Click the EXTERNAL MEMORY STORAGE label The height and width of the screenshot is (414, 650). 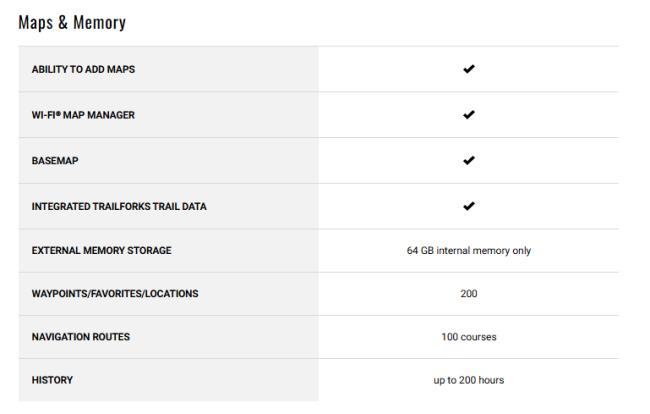pyautogui.click(x=102, y=250)
